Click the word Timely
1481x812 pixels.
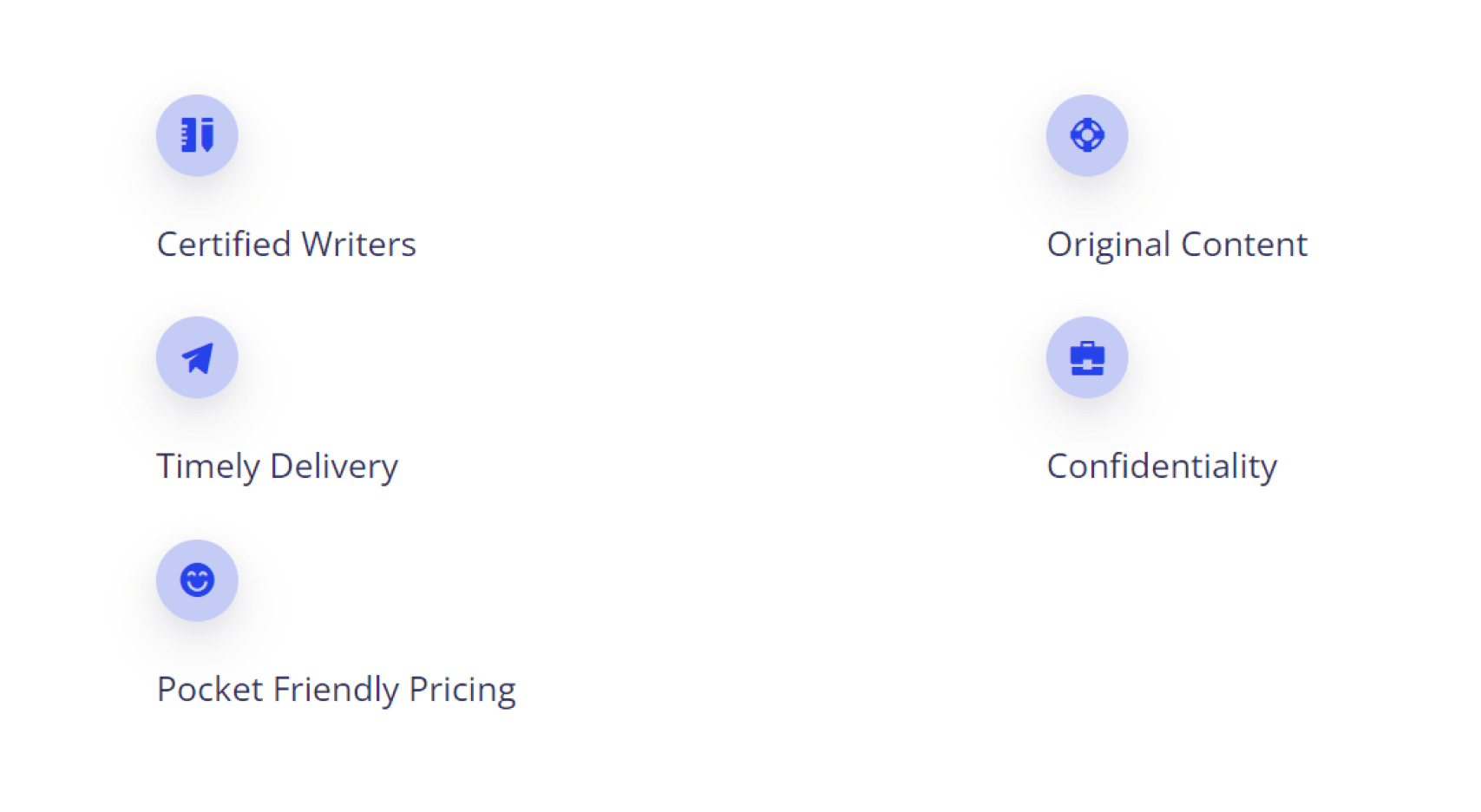pos(208,468)
